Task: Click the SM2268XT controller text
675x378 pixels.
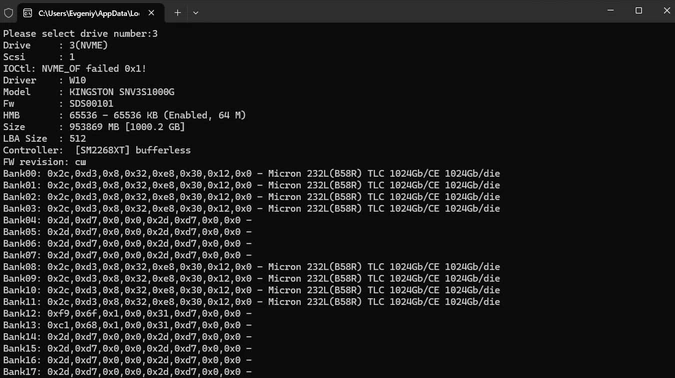Action: 102,150
